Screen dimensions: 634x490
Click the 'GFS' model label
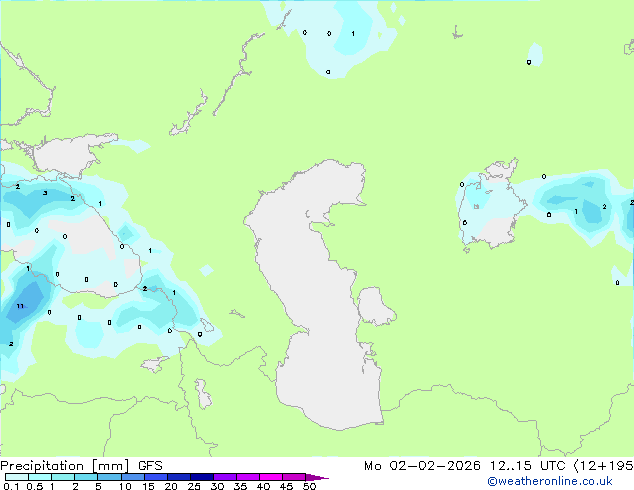(150, 466)
